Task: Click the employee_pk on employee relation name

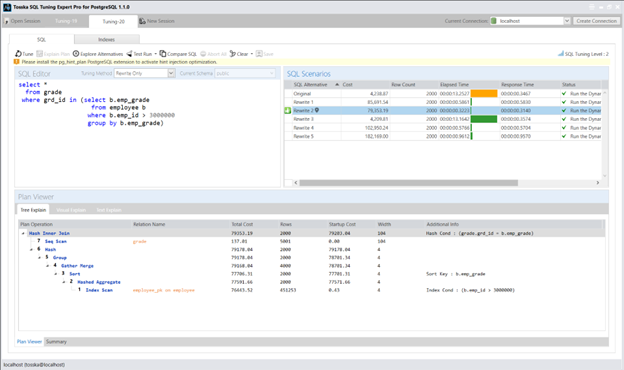Action: (x=164, y=290)
